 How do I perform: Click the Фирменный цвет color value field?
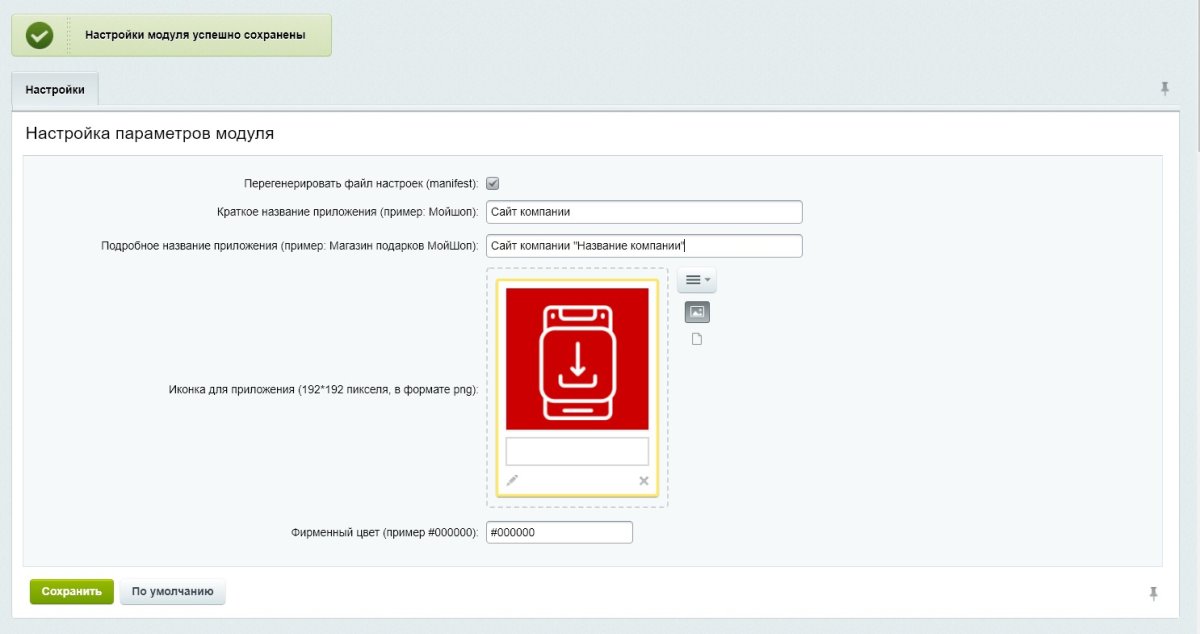click(558, 532)
